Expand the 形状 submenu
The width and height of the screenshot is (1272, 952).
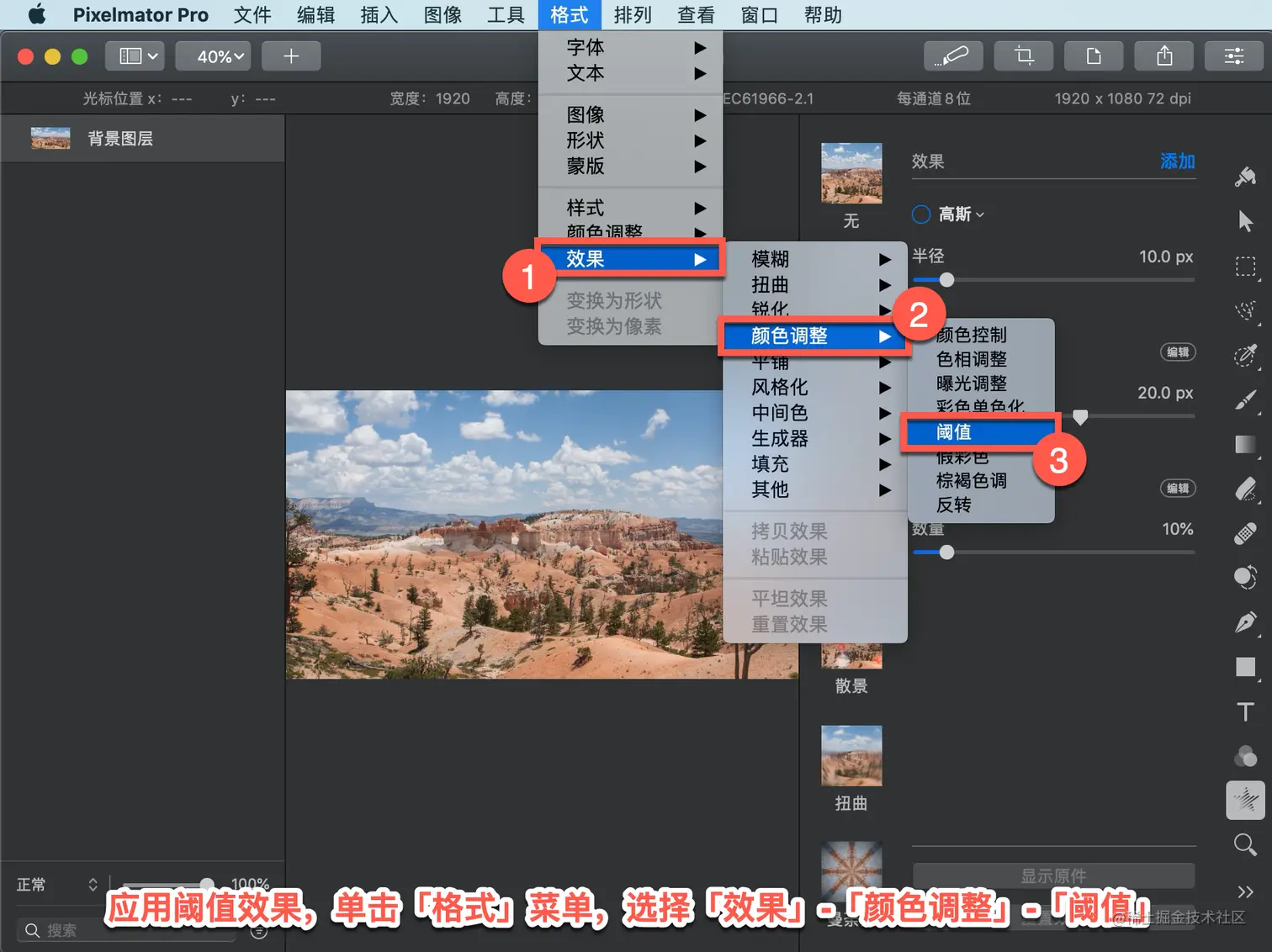[631, 140]
